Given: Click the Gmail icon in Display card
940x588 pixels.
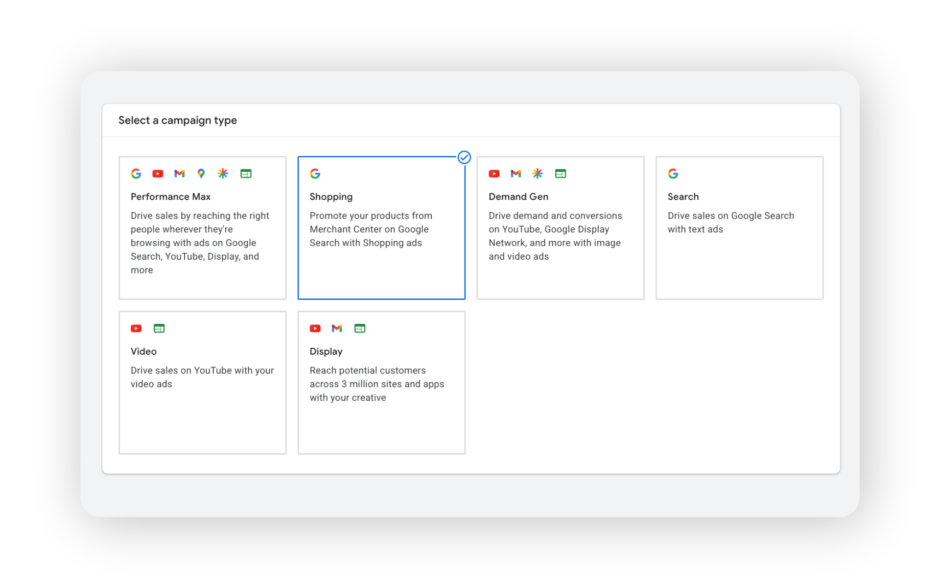Looking at the screenshot, I should click(x=337, y=328).
